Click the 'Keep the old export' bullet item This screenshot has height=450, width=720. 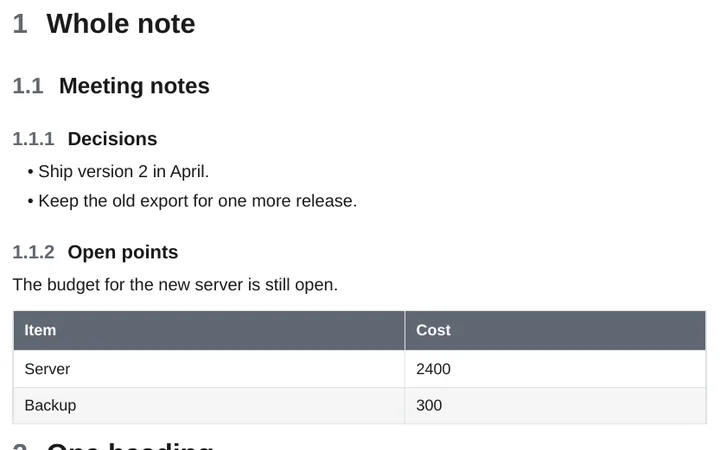click(197, 201)
